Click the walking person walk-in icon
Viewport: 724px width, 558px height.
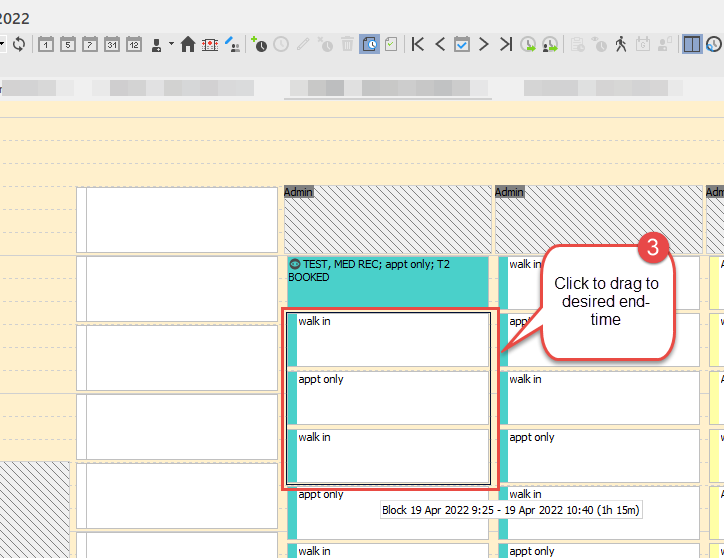[621, 44]
